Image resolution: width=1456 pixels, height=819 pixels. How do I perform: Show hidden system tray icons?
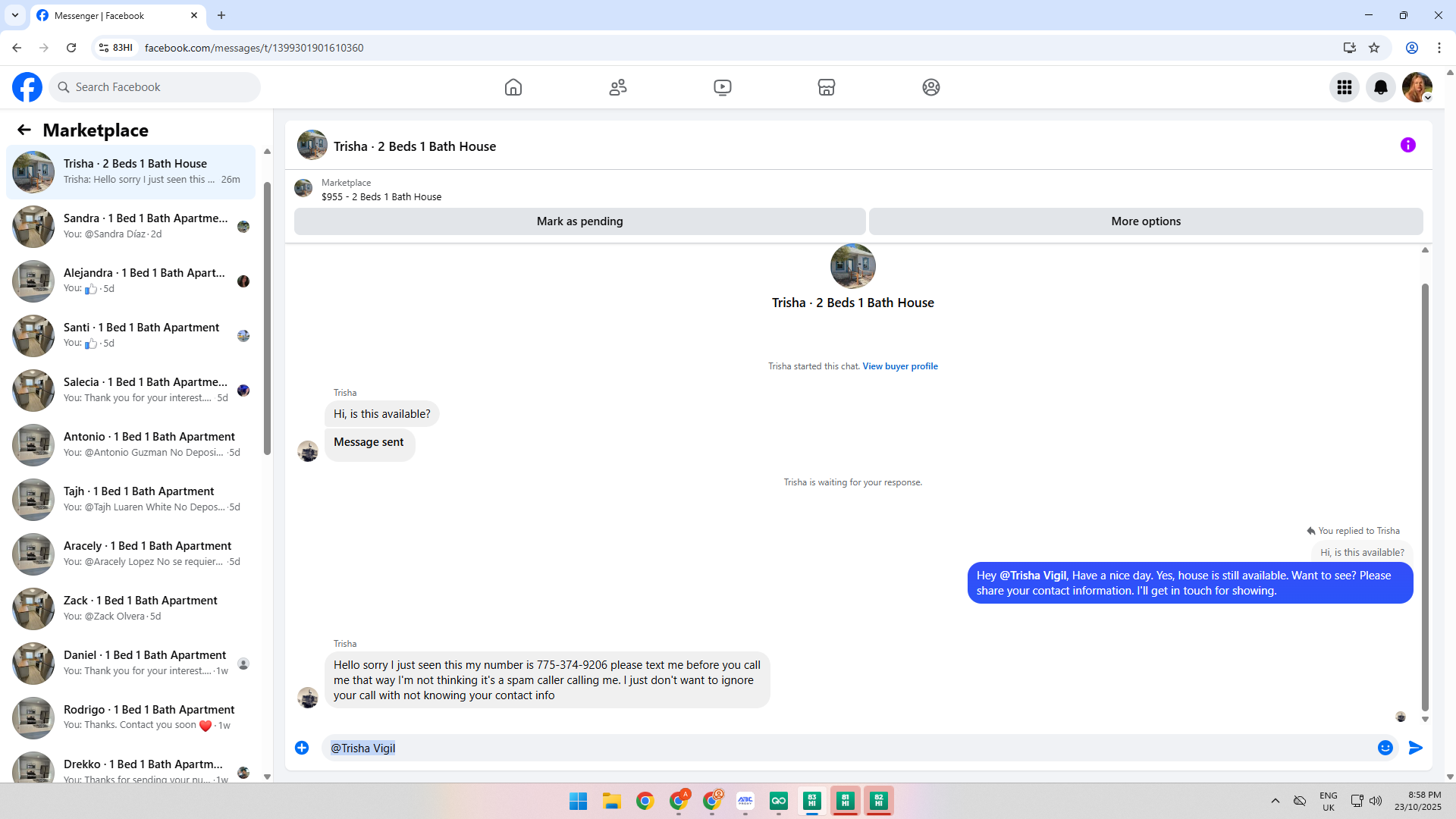1276,801
